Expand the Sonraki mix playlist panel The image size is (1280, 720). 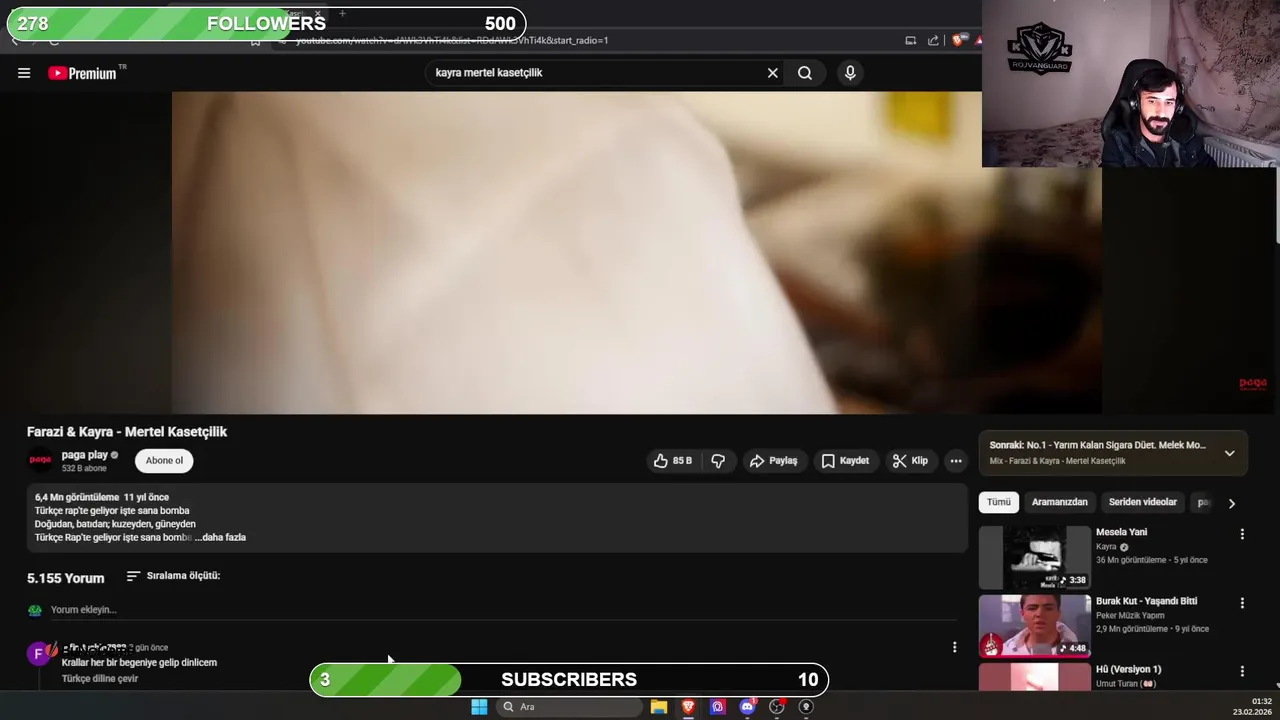click(1229, 453)
